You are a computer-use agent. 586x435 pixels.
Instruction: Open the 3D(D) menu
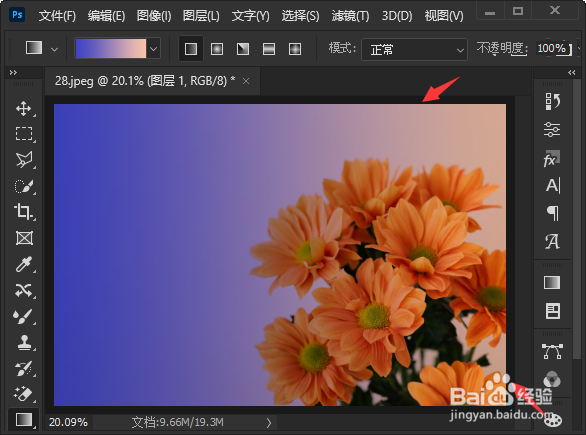[x=397, y=16]
